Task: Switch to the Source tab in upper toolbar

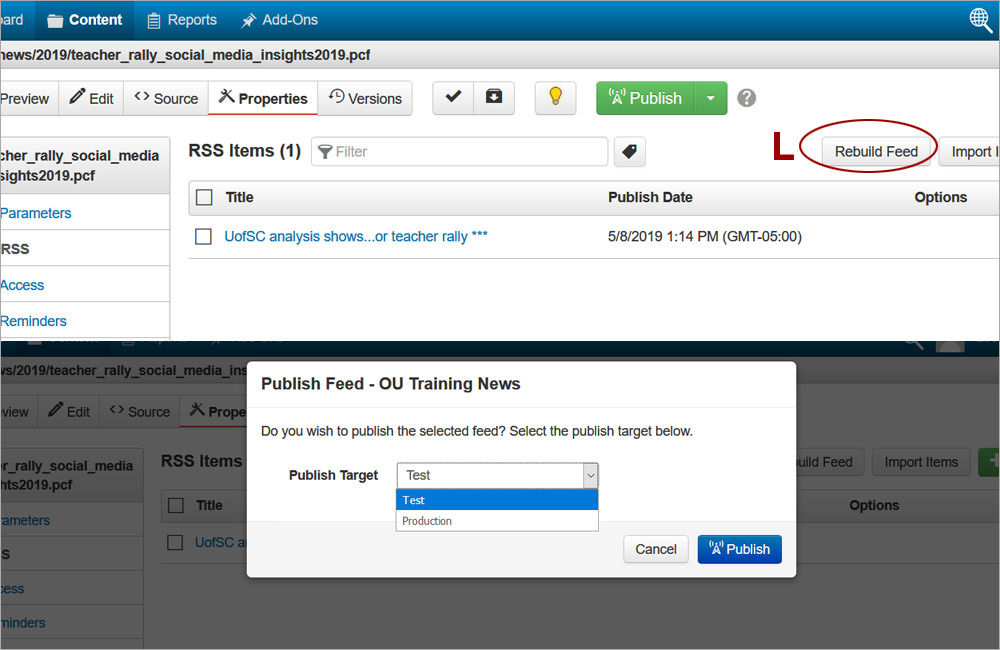Action: click(166, 98)
